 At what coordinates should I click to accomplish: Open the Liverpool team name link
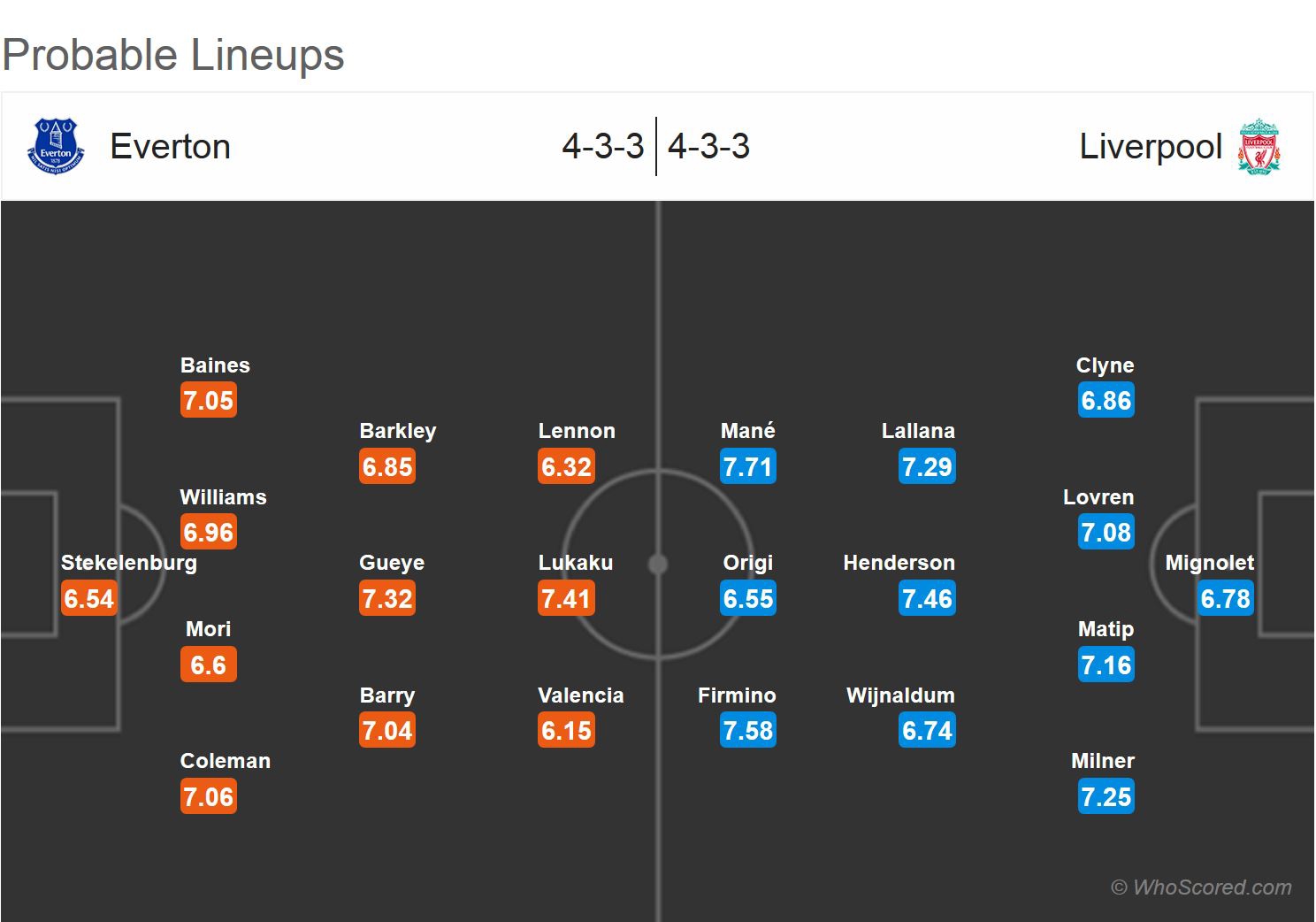(x=1151, y=146)
